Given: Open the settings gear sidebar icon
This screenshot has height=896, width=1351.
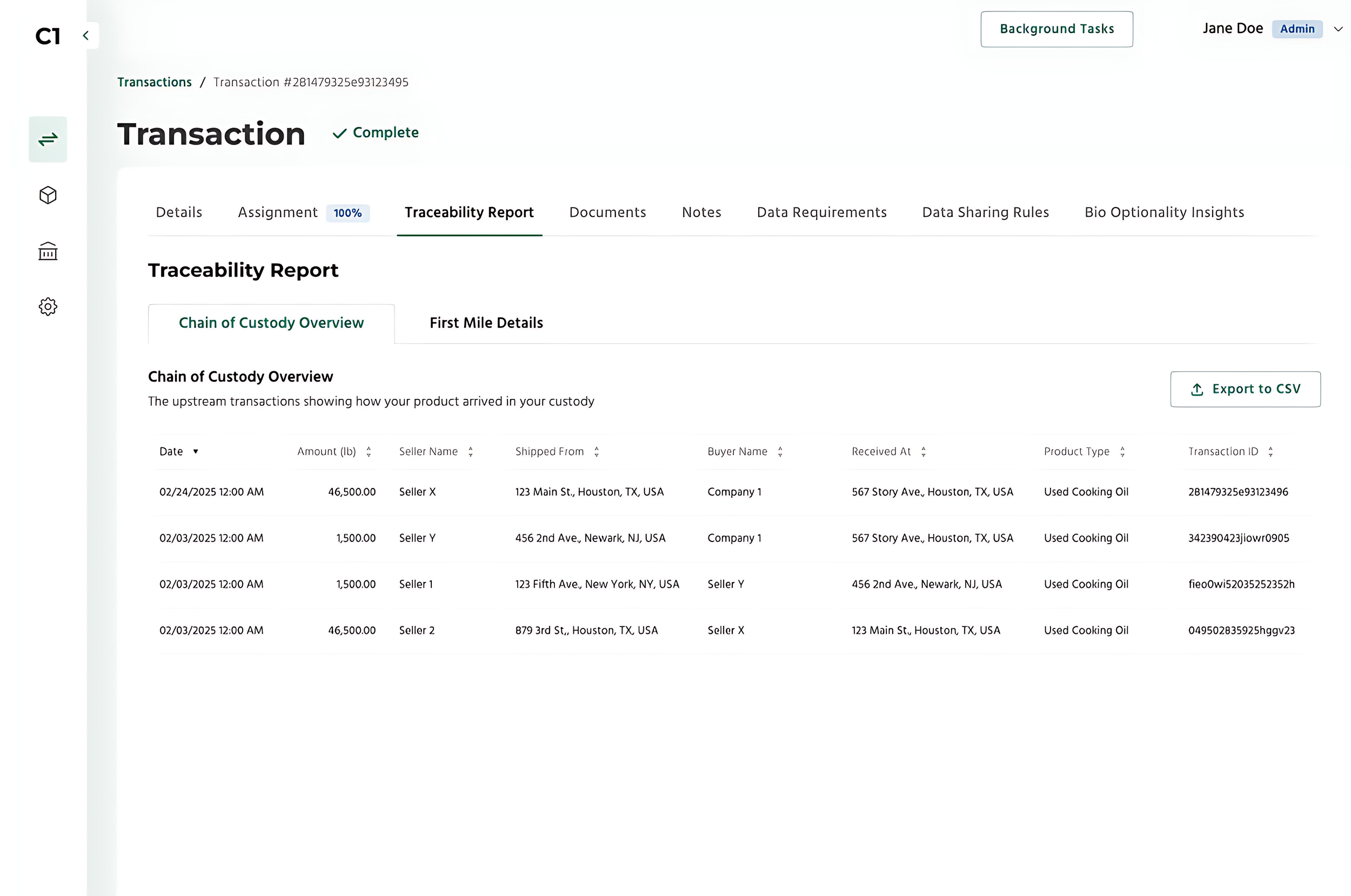Looking at the screenshot, I should pos(48,307).
